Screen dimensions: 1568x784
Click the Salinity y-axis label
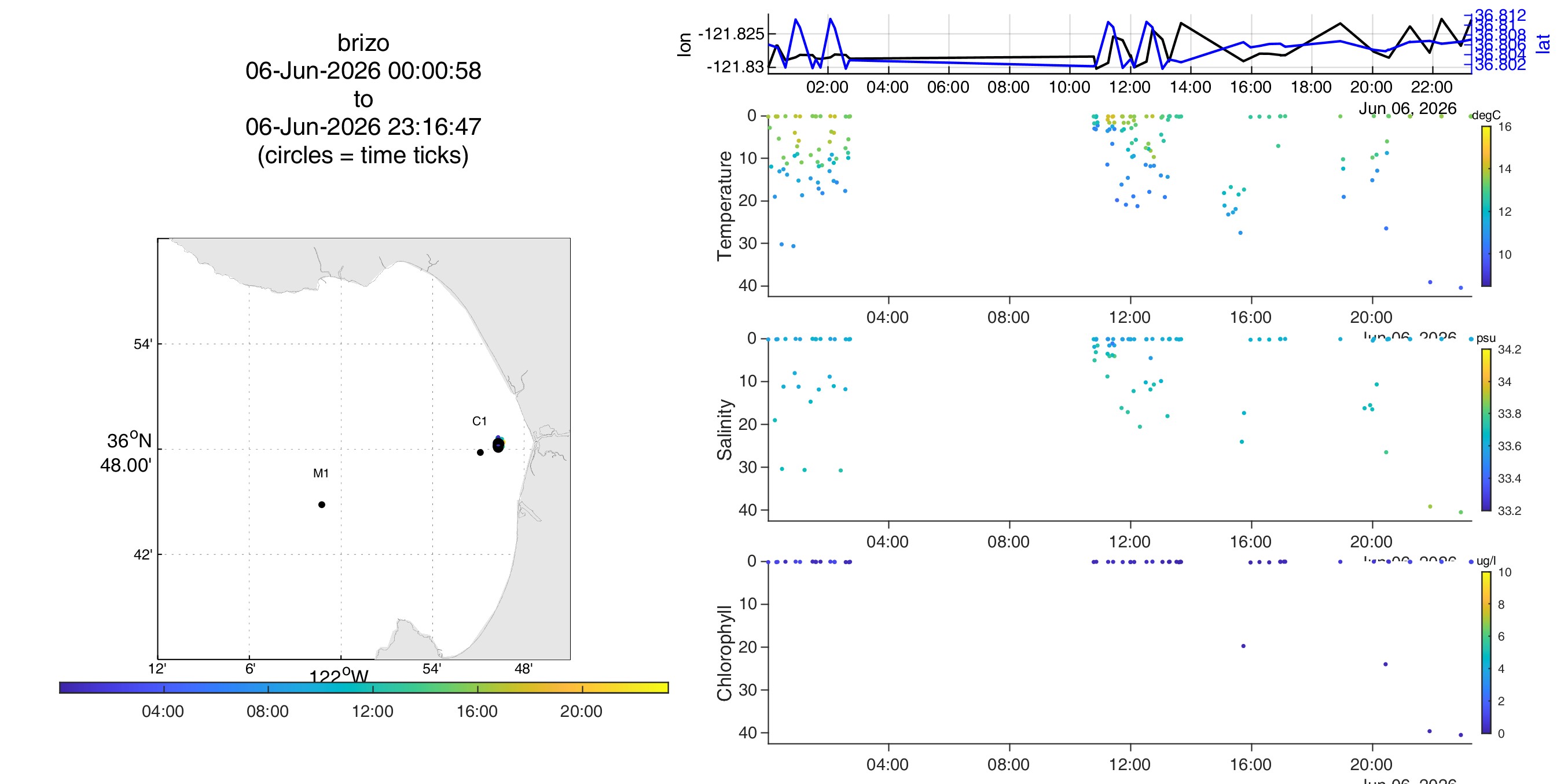tap(724, 430)
